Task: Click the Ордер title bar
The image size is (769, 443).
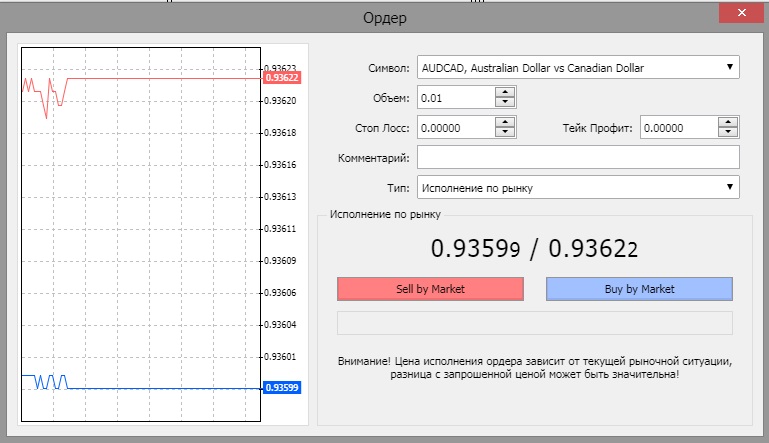Action: (x=384, y=18)
